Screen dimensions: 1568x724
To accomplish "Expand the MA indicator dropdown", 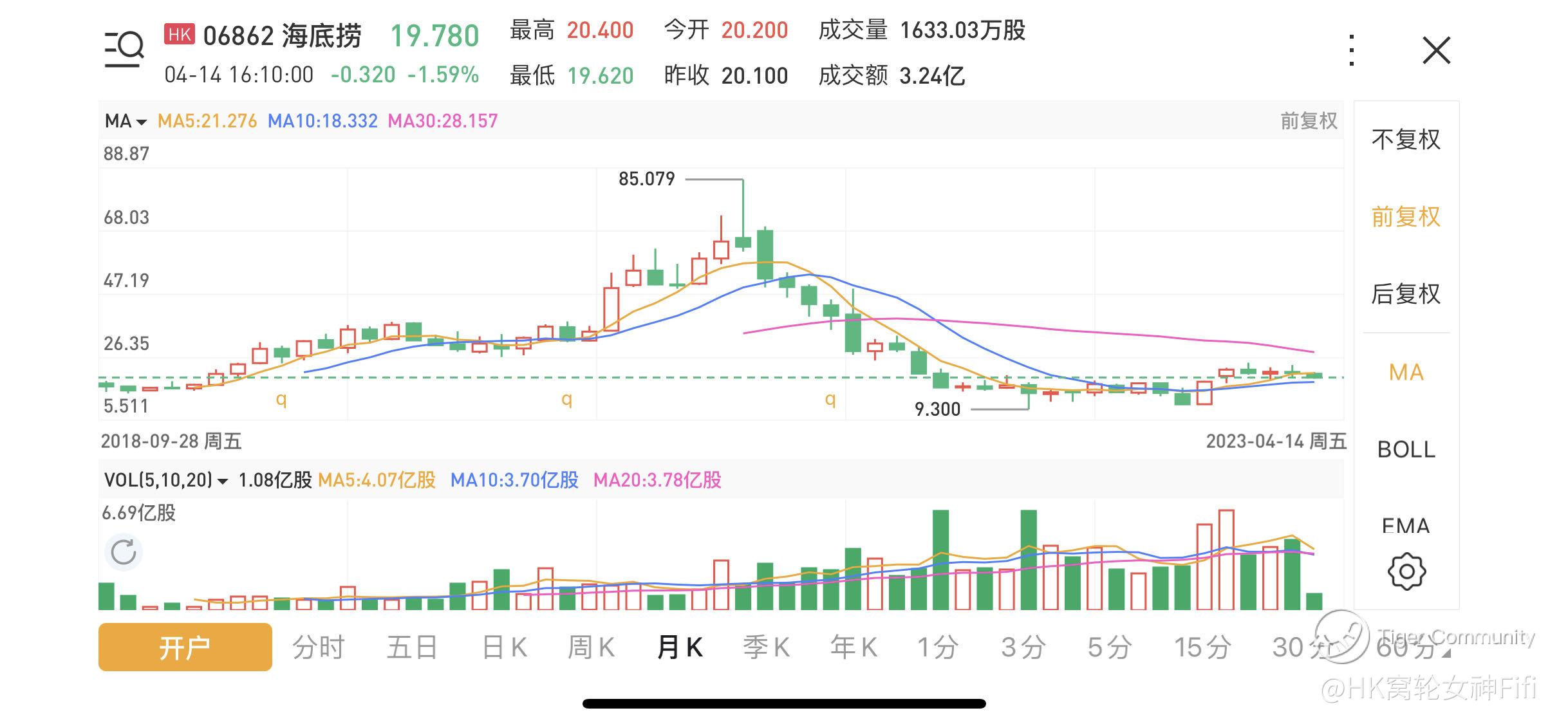I will click(x=126, y=121).
